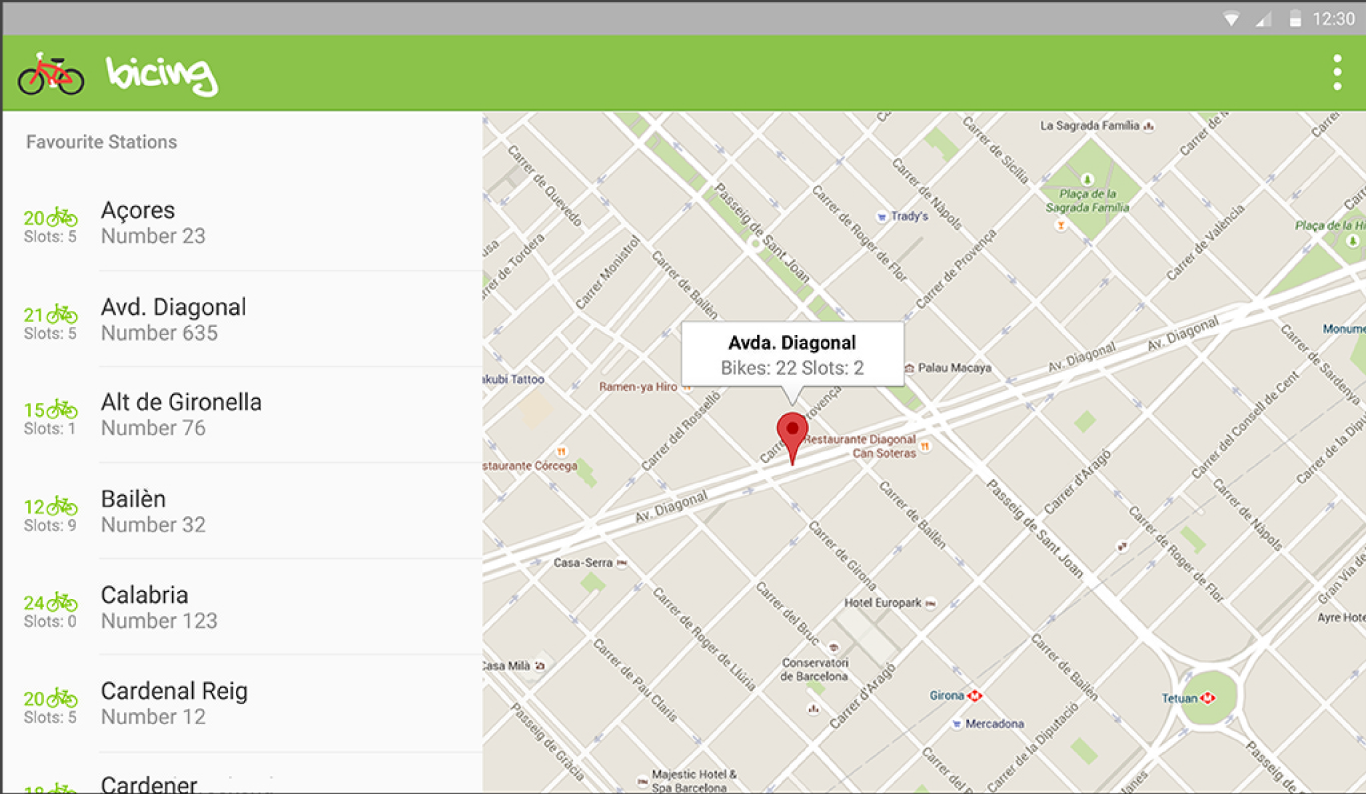
Task: Tap 'Number 76' under Alt de Gironella
Action: pos(153,428)
